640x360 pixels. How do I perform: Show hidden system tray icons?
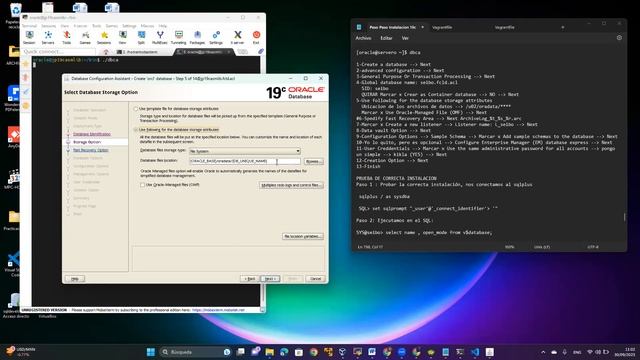pos(543,352)
